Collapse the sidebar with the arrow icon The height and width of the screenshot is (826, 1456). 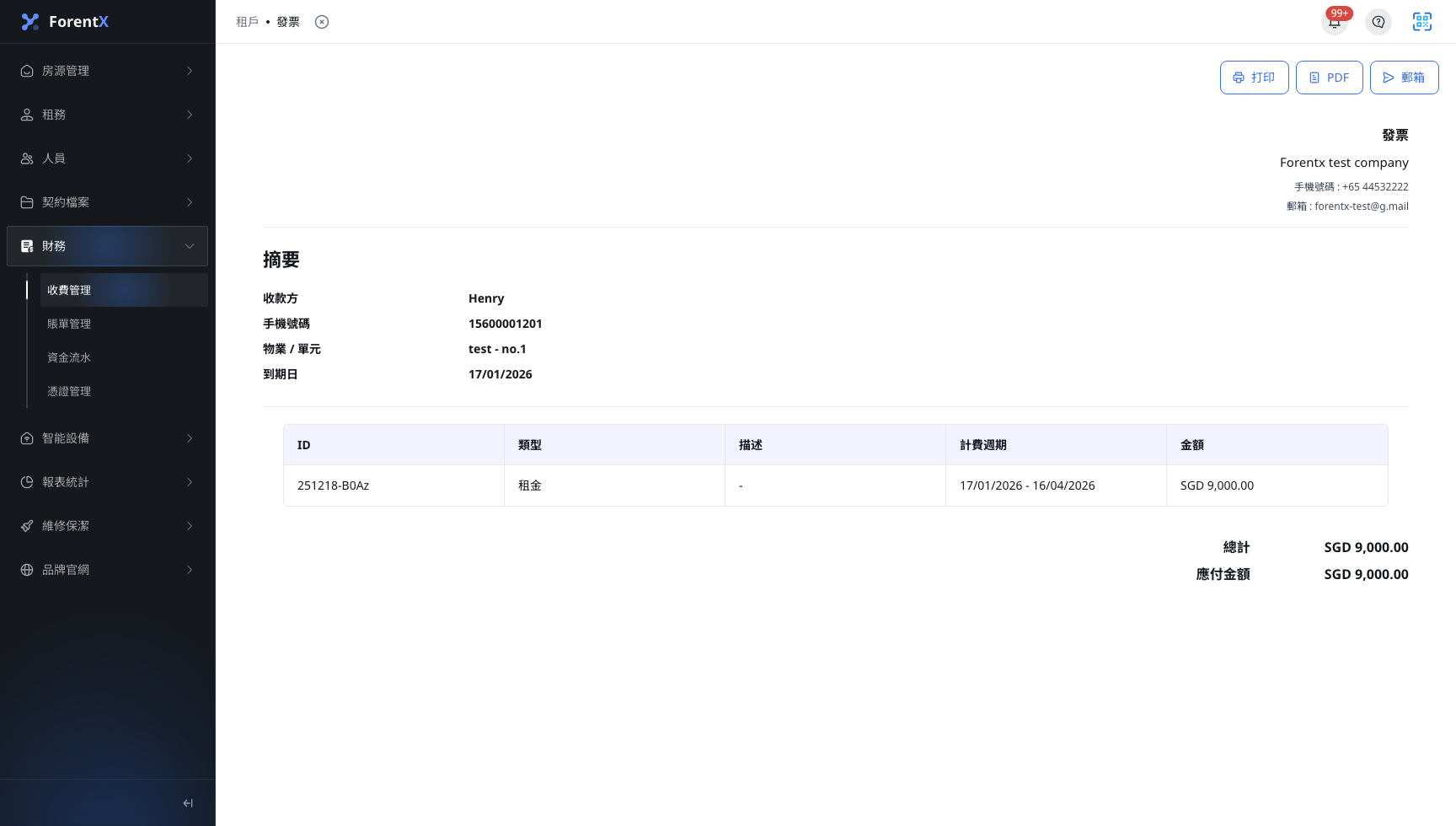(x=188, y=803)
